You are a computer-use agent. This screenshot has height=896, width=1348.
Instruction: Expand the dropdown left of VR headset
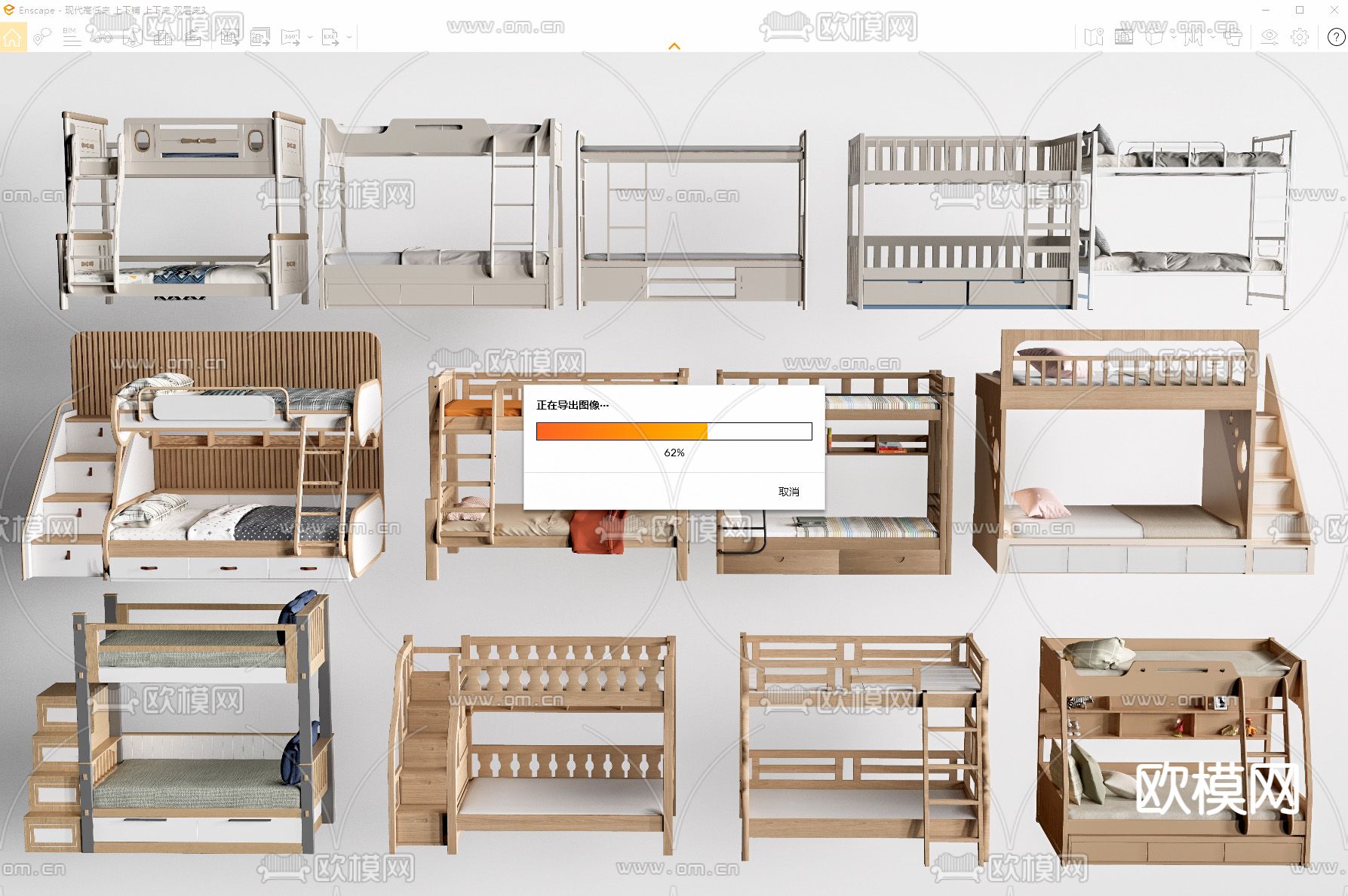[x=1213, y=37]
